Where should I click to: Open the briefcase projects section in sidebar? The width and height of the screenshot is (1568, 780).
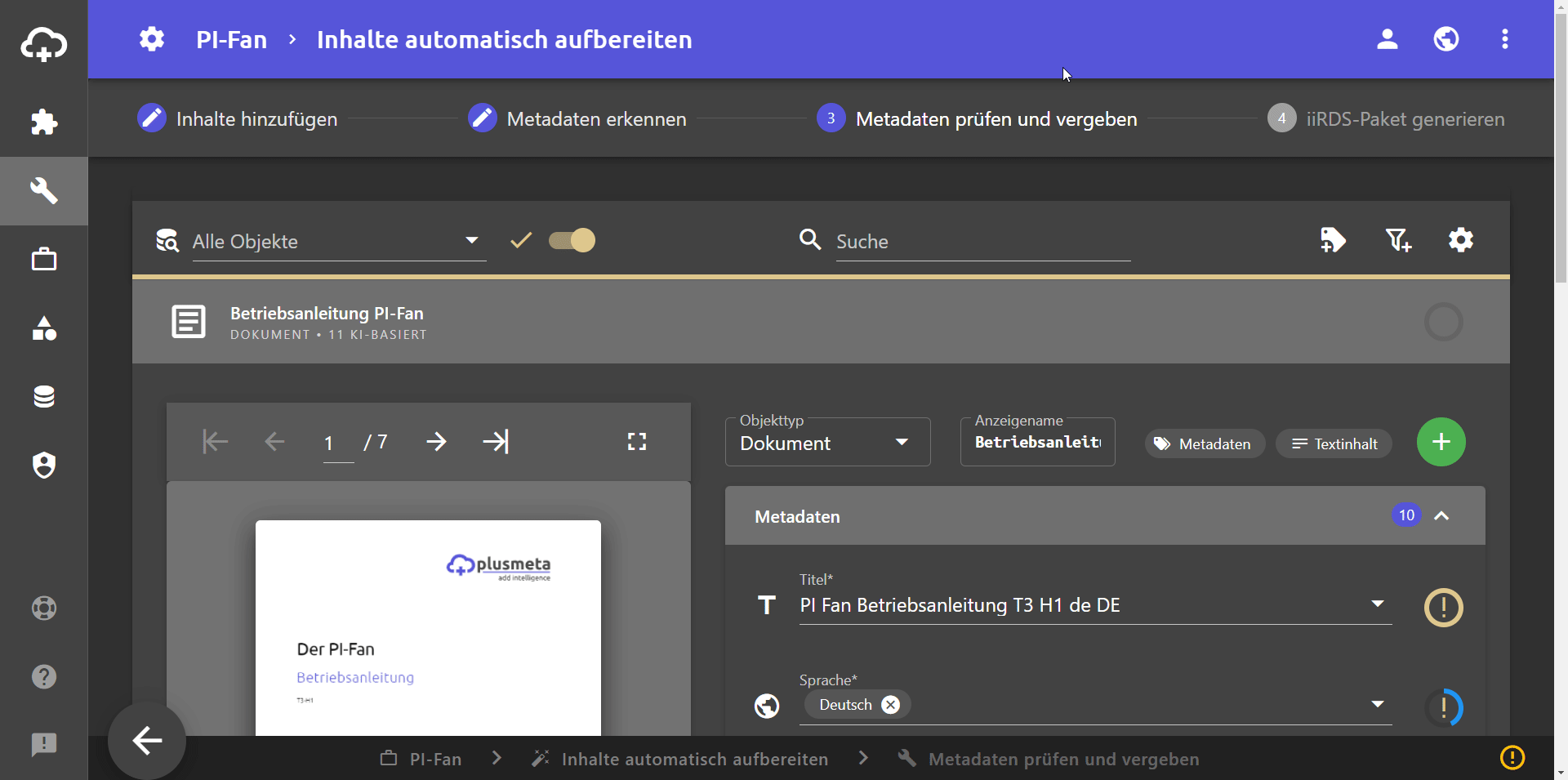pyautogui.click(x=44, y=260)
